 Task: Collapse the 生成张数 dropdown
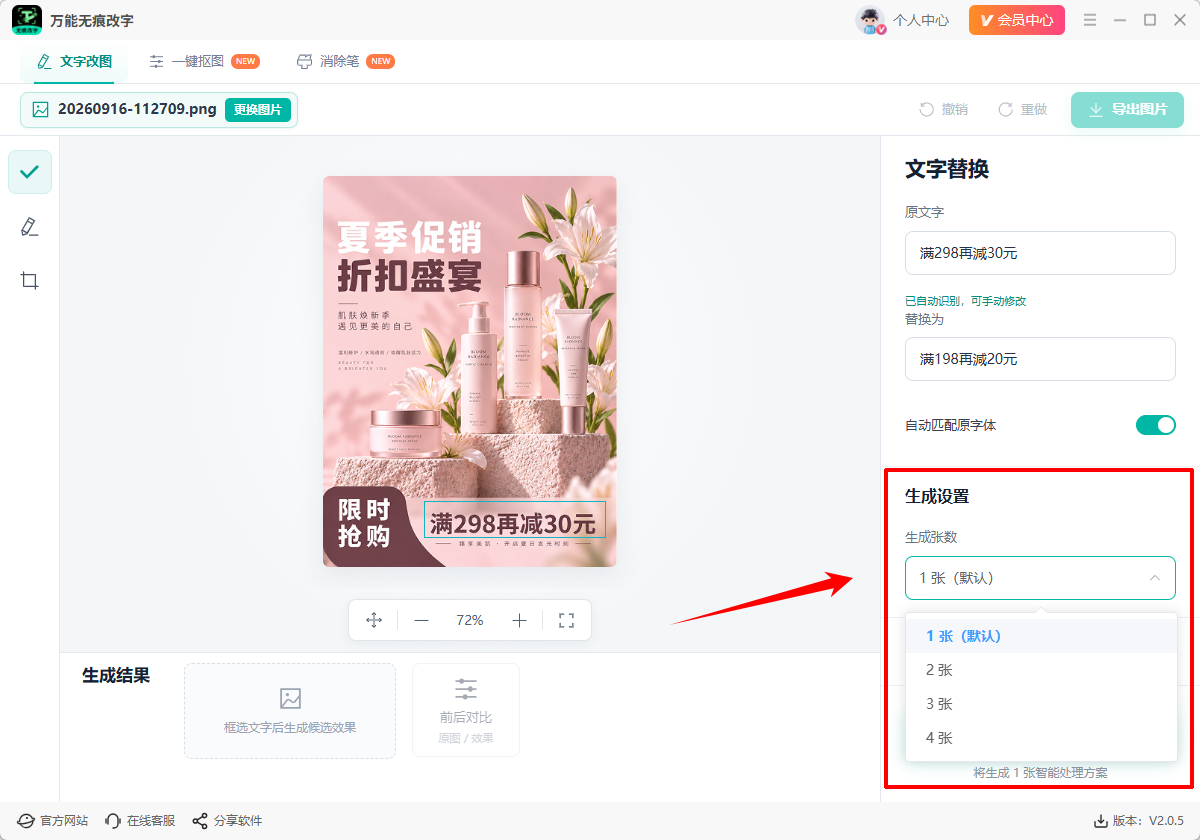pyautogui.click(x=1040, y=578)
